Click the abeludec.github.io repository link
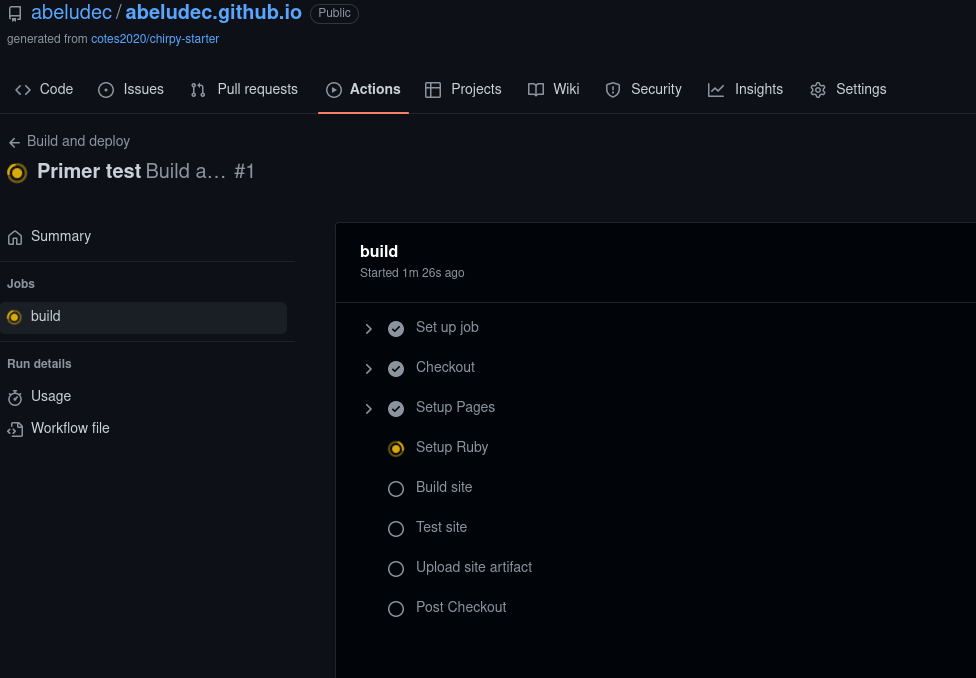Screen dimensions: 976x678 click(213, 13)
